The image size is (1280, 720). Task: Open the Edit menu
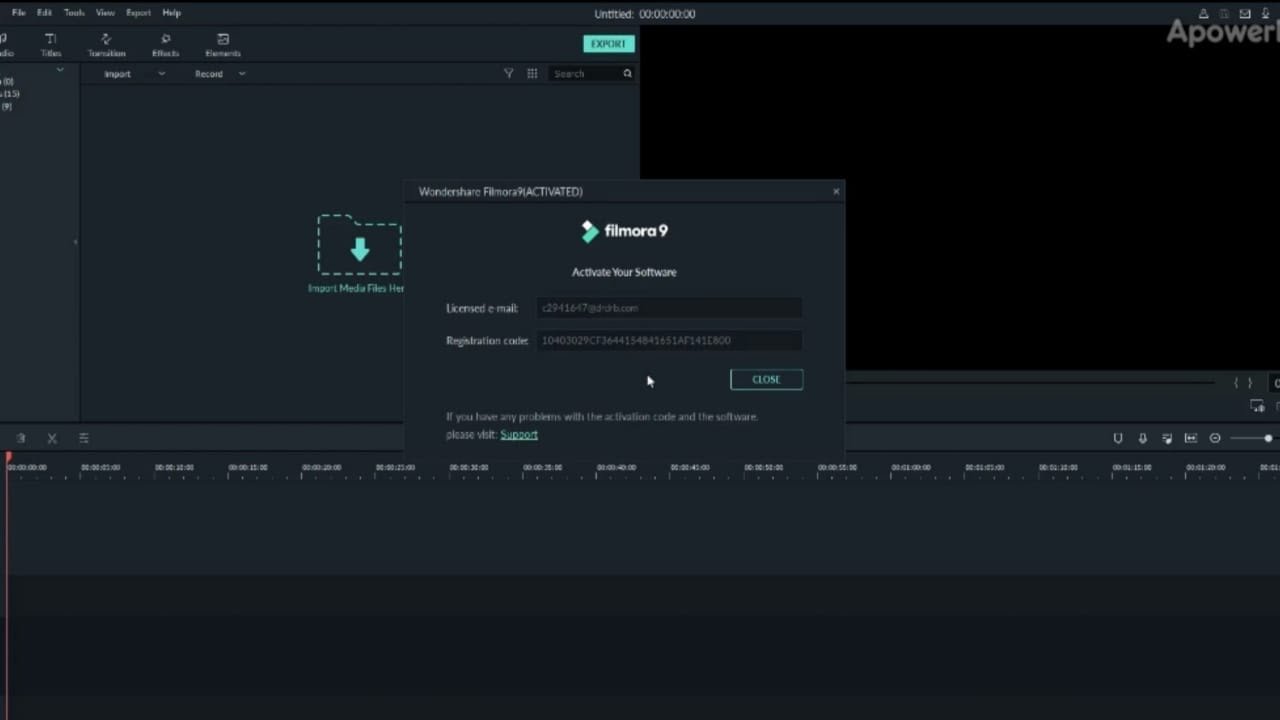tap(44, 13)
